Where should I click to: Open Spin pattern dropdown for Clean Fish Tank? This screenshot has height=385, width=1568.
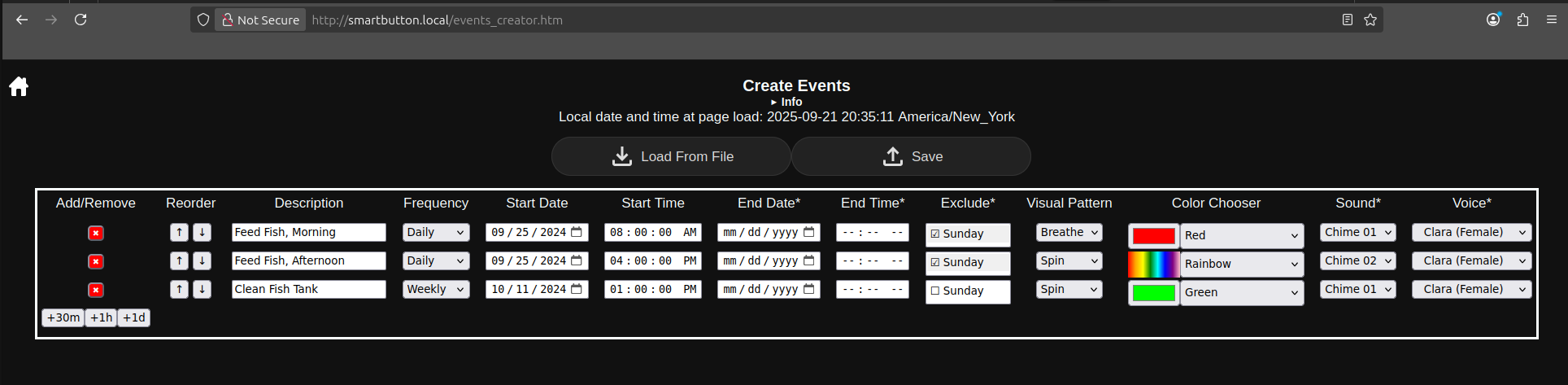pos(1069,289)
